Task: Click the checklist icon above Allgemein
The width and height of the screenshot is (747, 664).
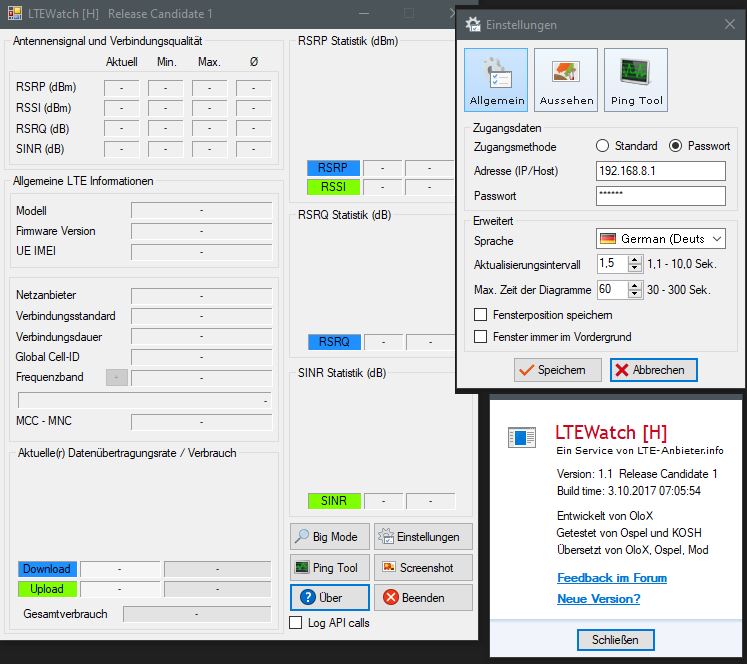Action: [496, 73]
